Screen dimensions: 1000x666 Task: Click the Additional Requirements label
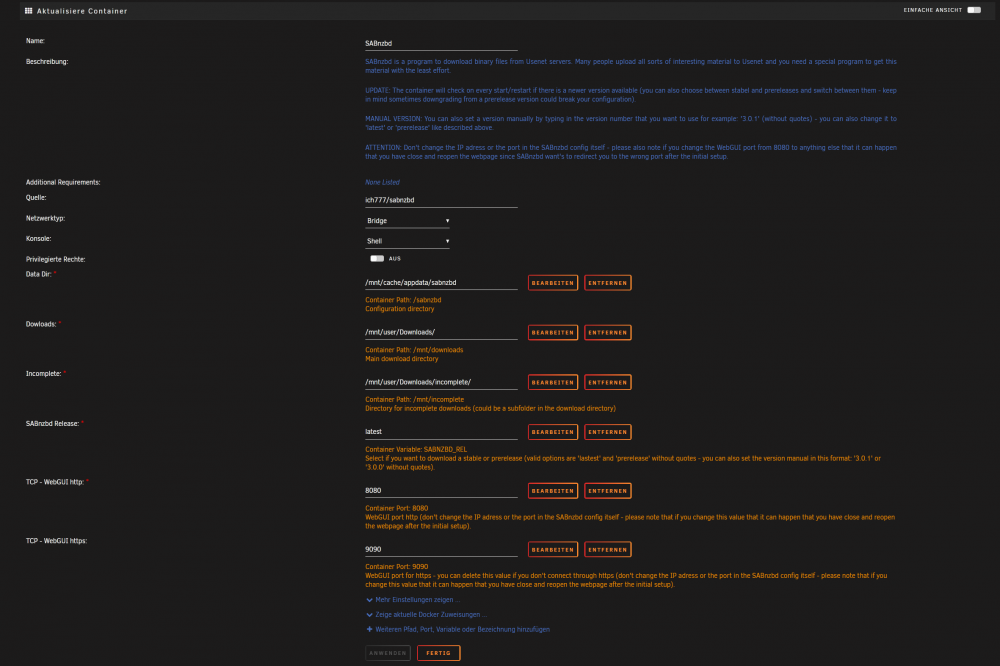pos(63,182)
